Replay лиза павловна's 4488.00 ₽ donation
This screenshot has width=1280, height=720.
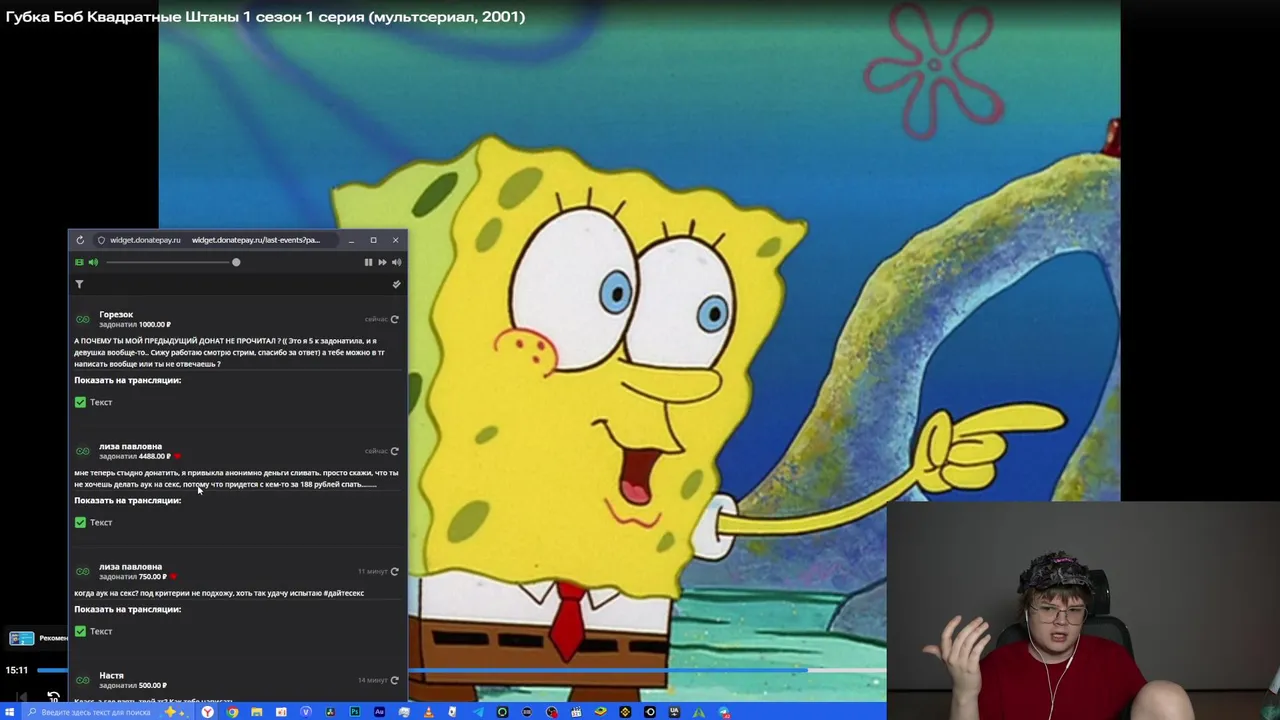394,451
